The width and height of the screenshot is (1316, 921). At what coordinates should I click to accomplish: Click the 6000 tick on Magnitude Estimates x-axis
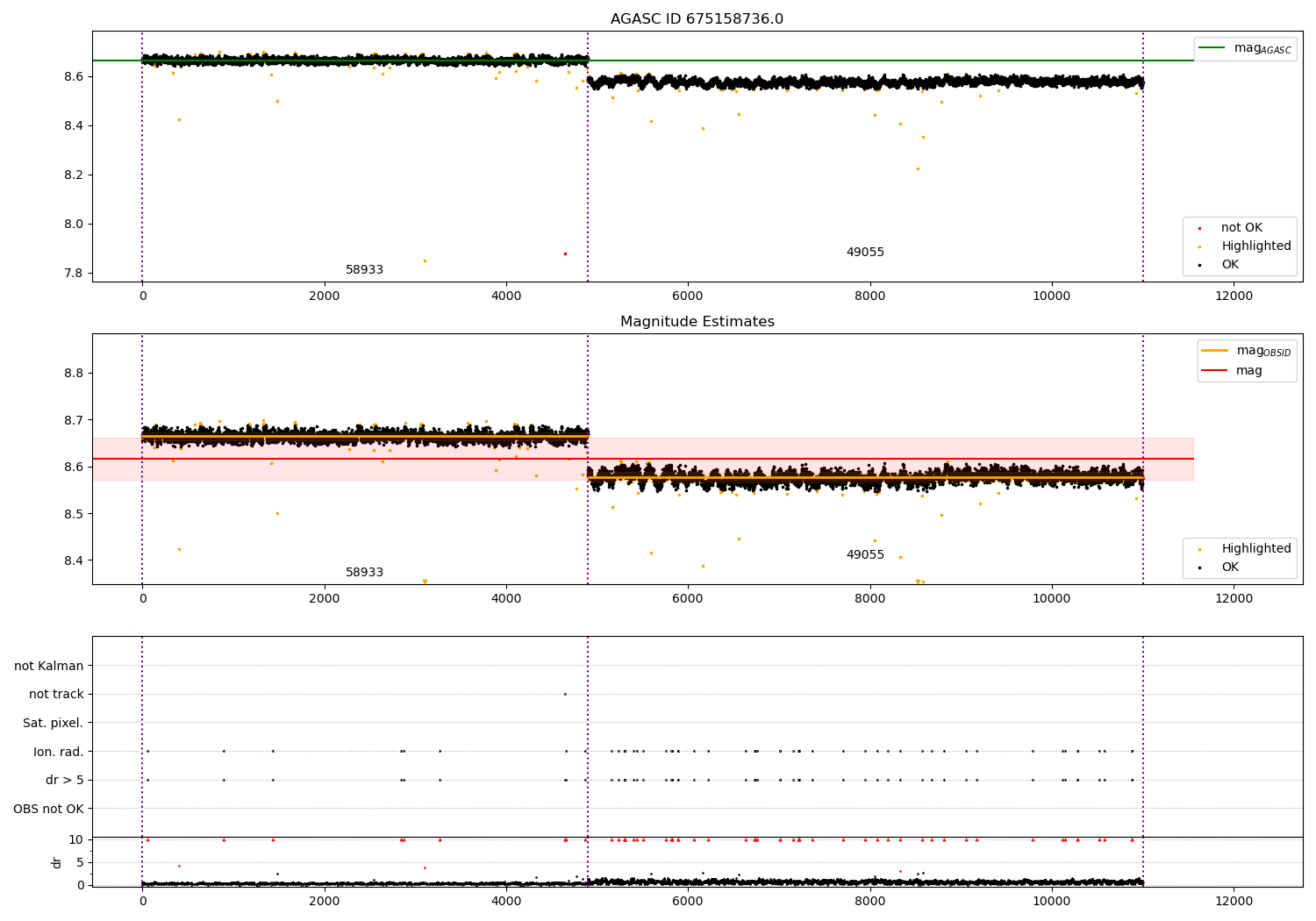tap(688, 599)
